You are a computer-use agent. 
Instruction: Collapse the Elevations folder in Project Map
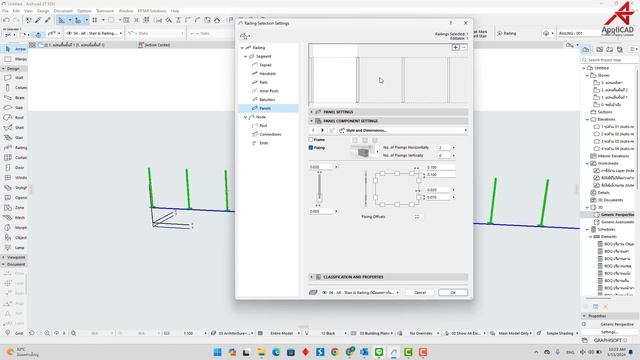(588, 120)
